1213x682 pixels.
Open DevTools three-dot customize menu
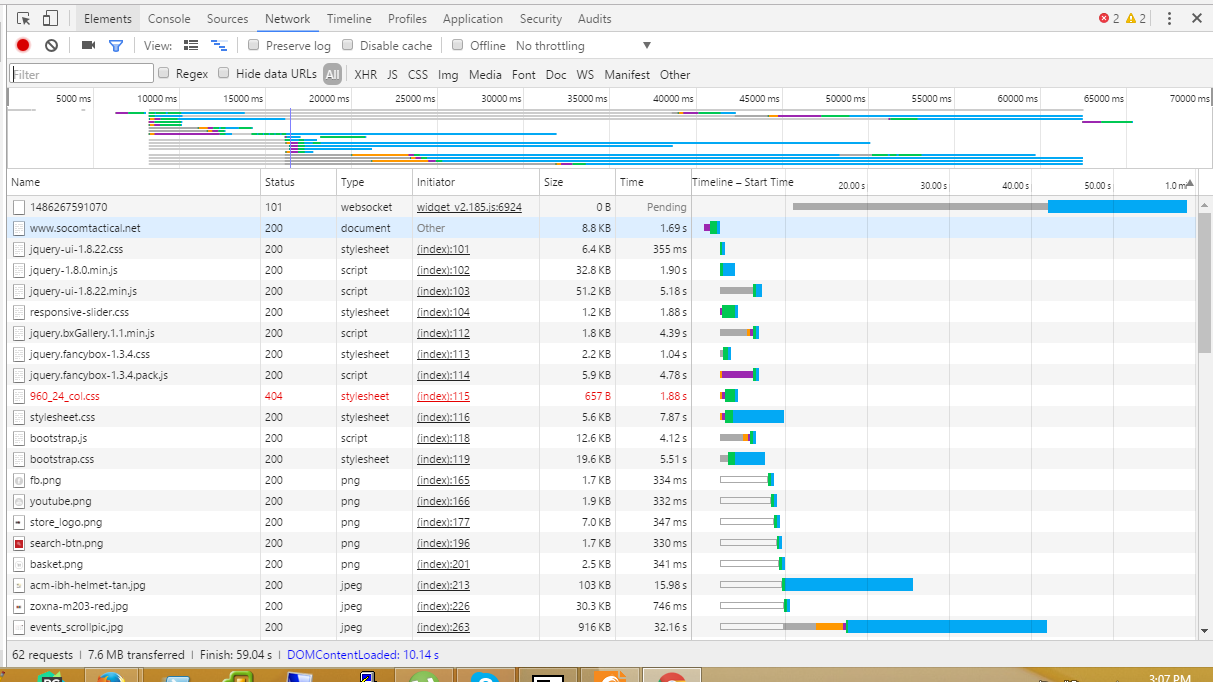pyautogui.click(x=1169, y=18)
